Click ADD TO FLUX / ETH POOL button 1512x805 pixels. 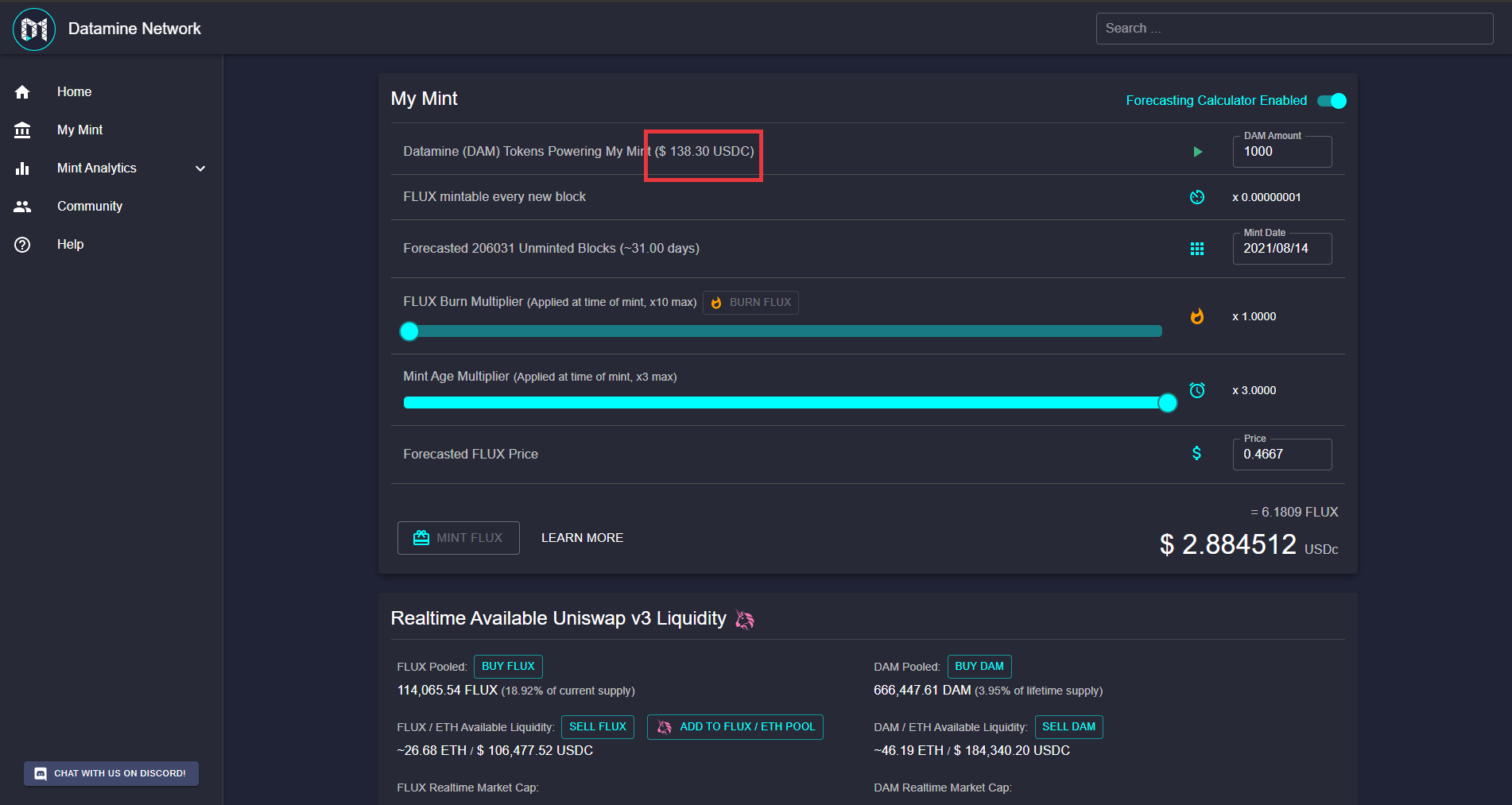[735, 727]
